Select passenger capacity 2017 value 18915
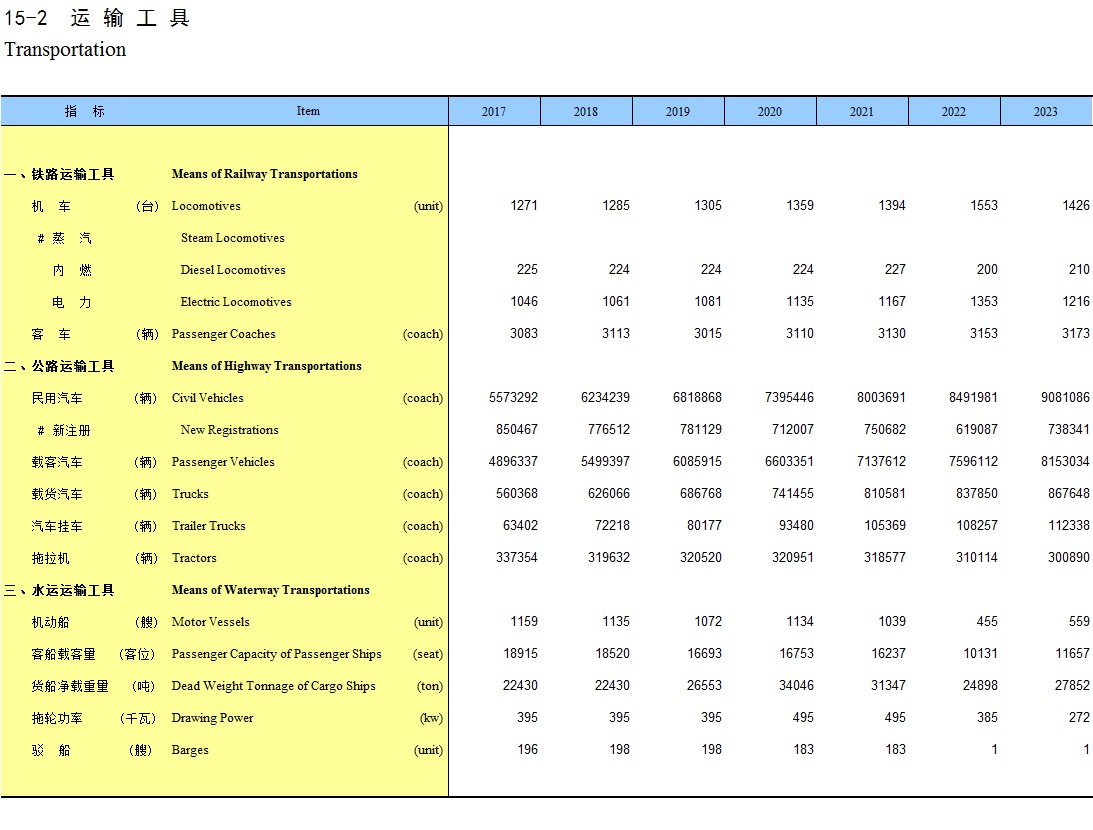Screen dimensions: 1093x830 521,654
